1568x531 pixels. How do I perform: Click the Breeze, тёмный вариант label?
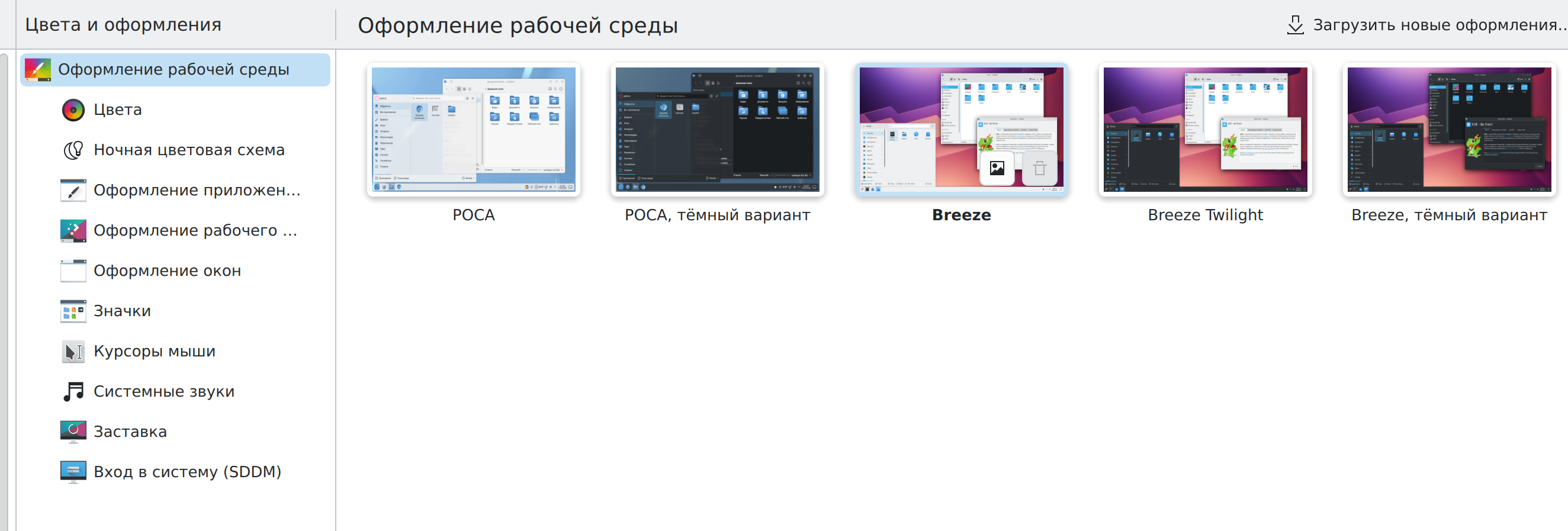1450,215
